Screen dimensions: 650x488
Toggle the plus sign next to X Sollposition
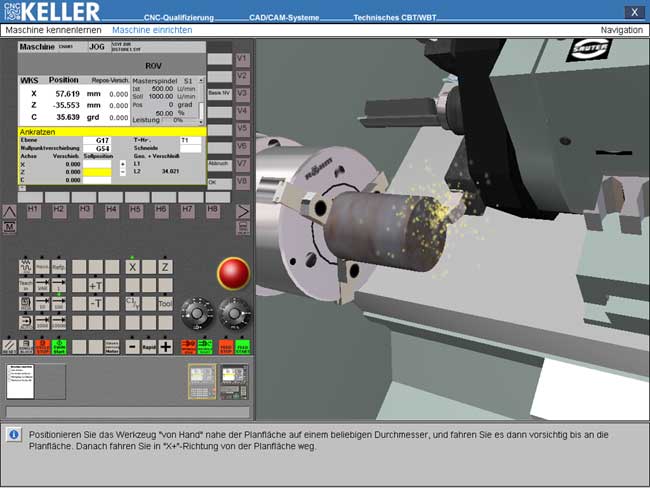click(123, 163)
